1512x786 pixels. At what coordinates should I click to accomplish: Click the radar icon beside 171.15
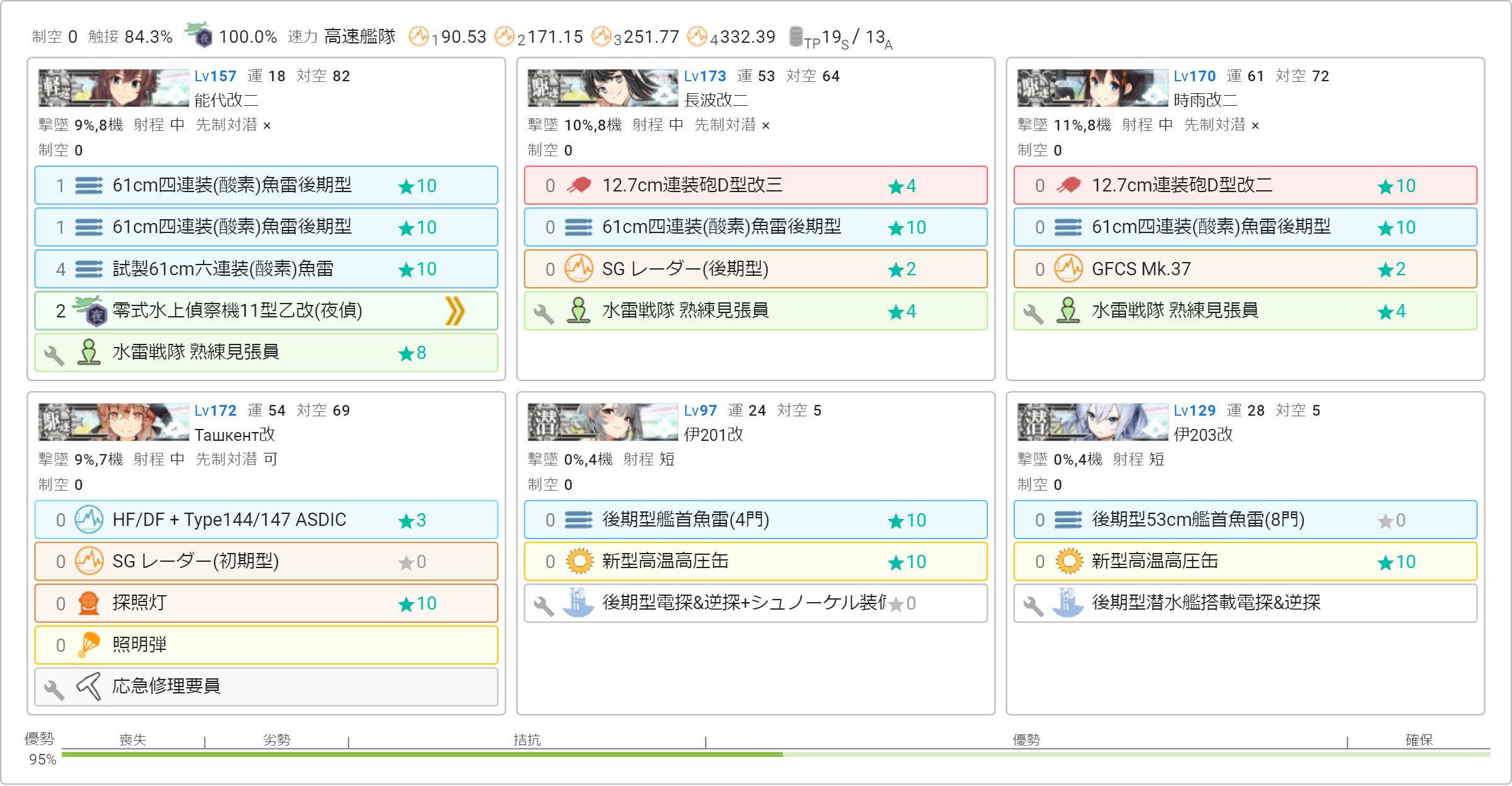click(504, 36)
